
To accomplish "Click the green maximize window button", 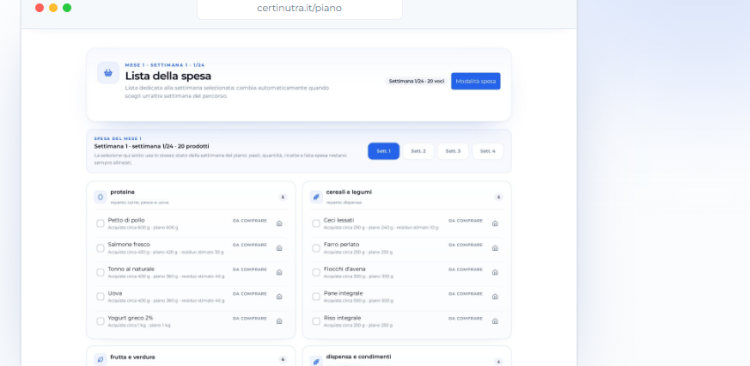I will pos(67,8).
